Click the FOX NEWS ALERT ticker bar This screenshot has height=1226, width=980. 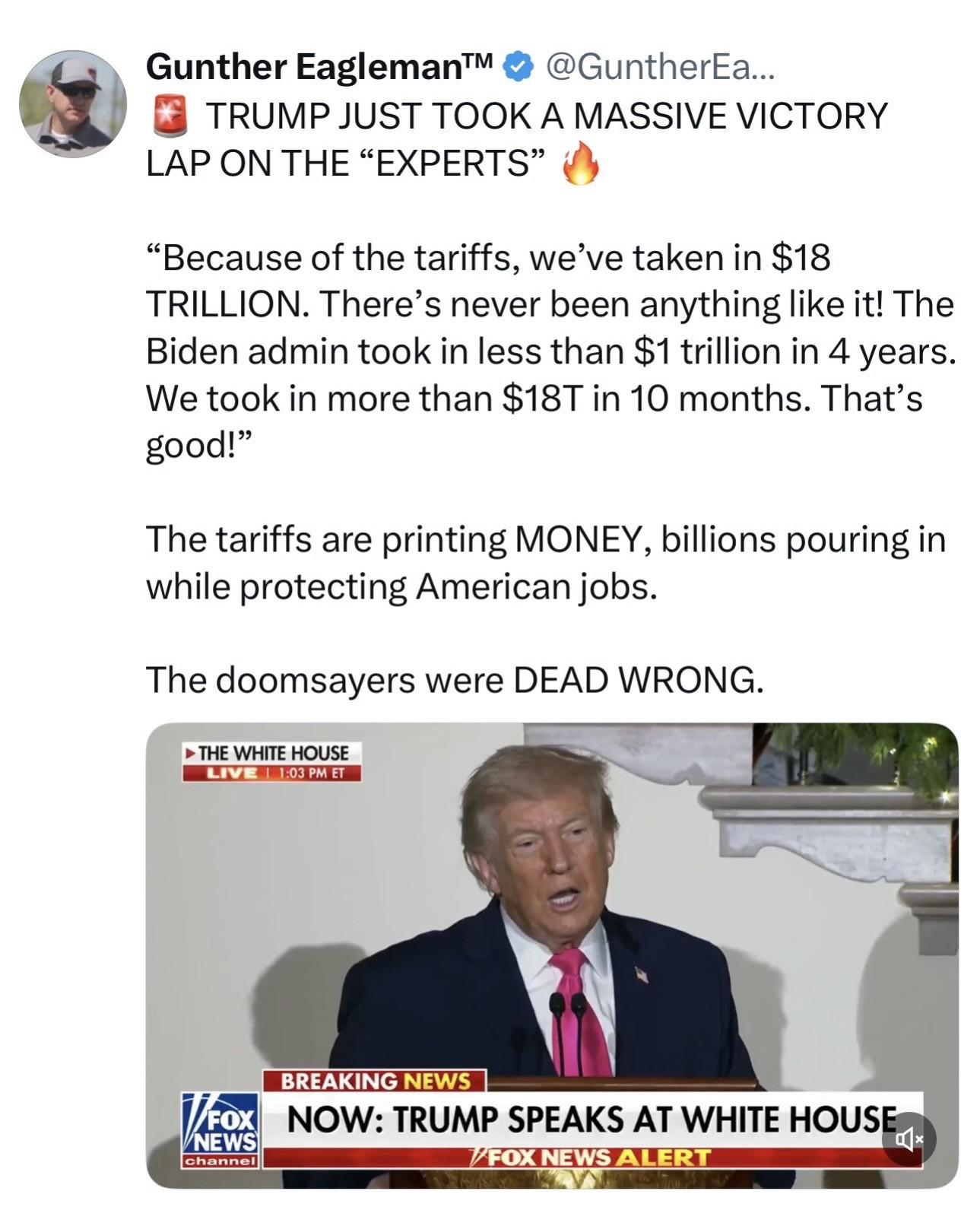(592, 1158)
